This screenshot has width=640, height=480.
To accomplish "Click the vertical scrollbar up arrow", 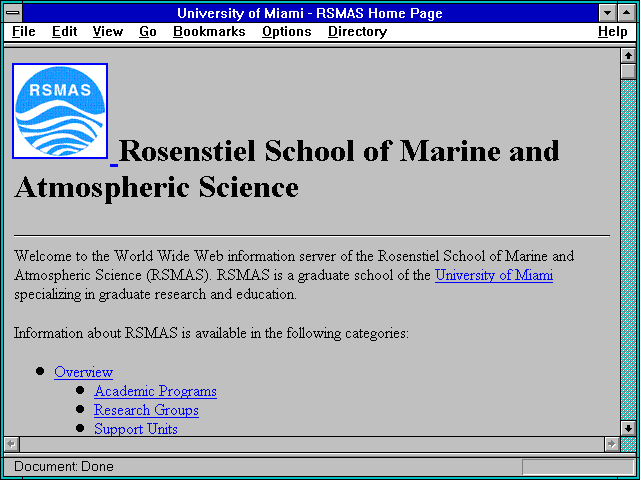I will [x=628, y=56].
